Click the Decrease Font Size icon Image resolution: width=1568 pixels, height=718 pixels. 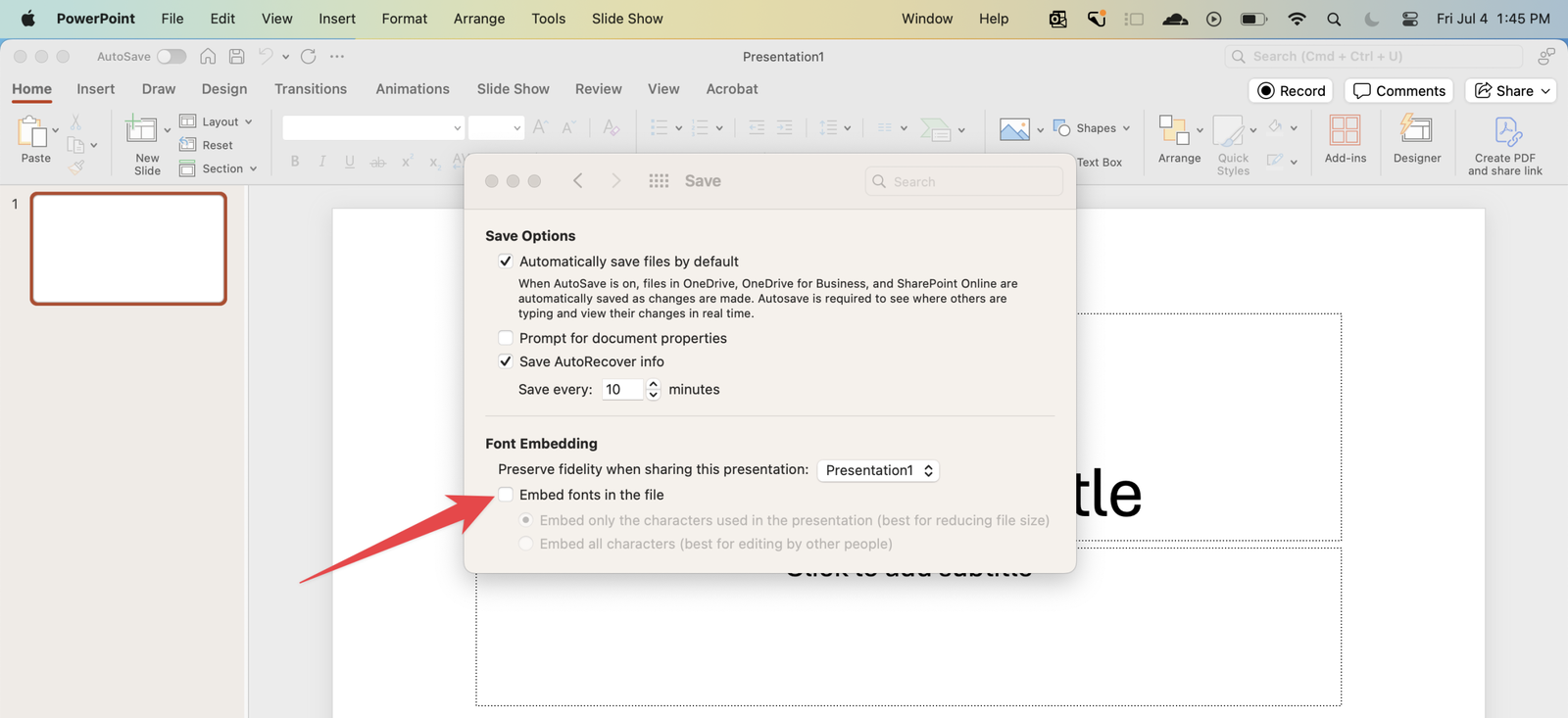(568, 127)
